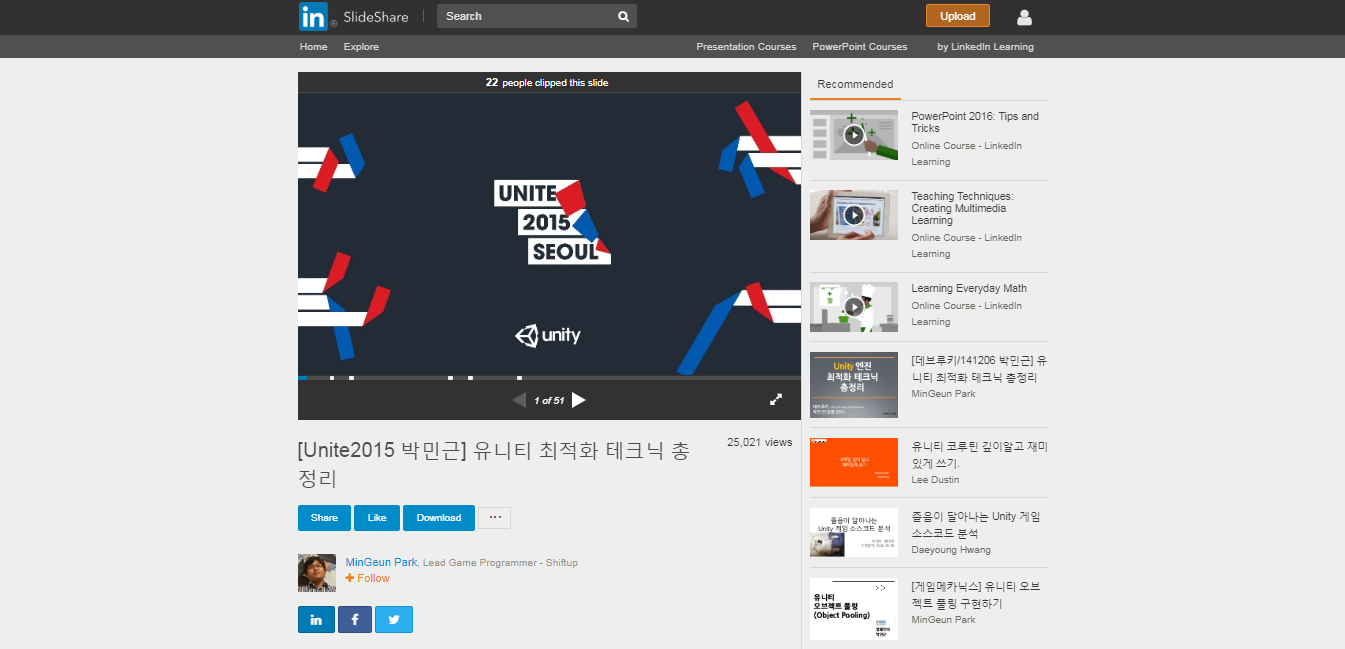Open the Home menu item
This screenshot has height=649, width=1345.
pos(313,47)
